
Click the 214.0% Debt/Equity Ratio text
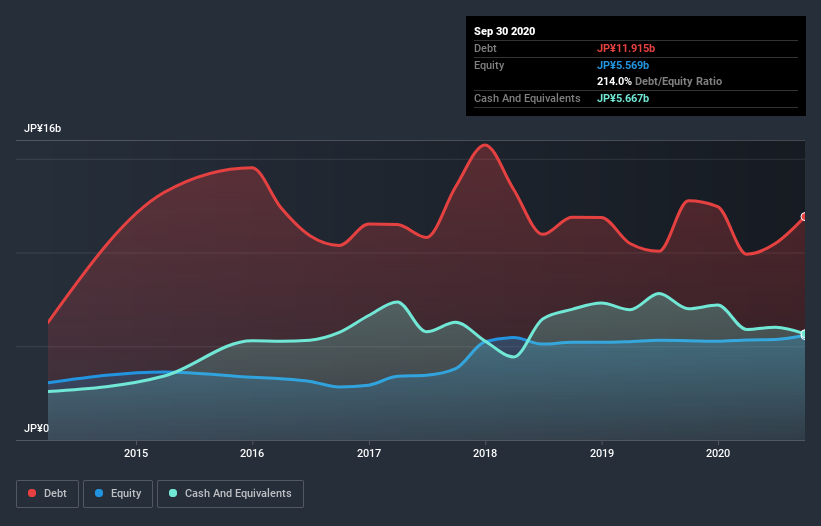click(x=659, y=81)
